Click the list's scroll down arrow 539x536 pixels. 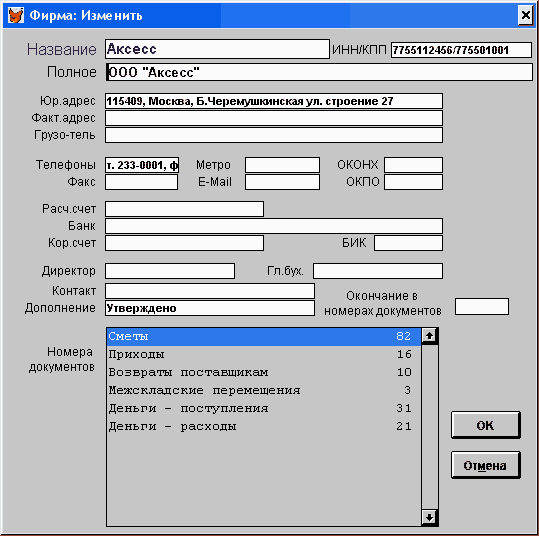[429, 517]
